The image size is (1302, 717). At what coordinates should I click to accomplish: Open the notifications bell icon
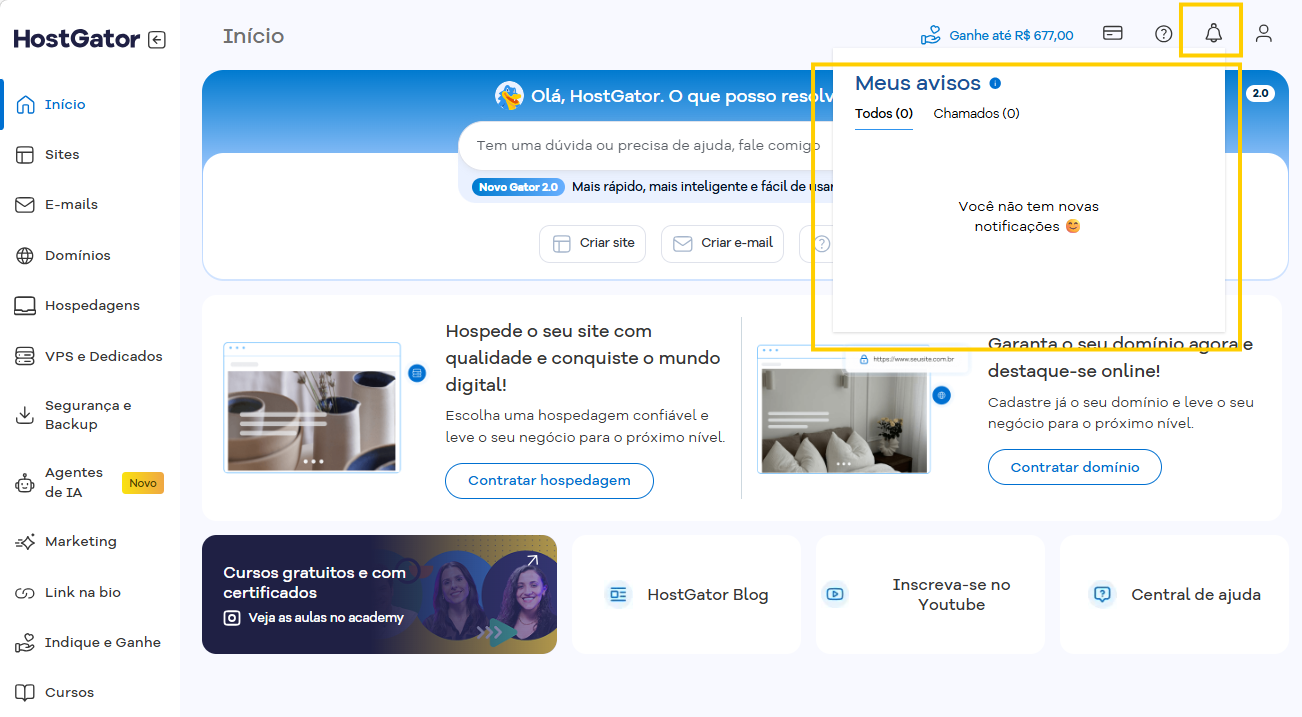(x=1213, y=34)
